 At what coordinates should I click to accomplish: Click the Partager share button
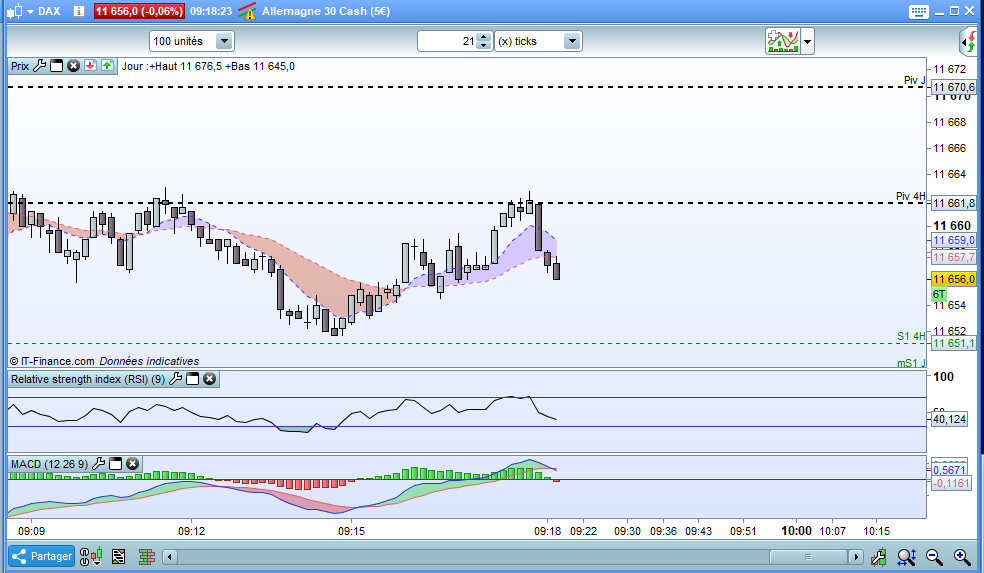[41, 556]
